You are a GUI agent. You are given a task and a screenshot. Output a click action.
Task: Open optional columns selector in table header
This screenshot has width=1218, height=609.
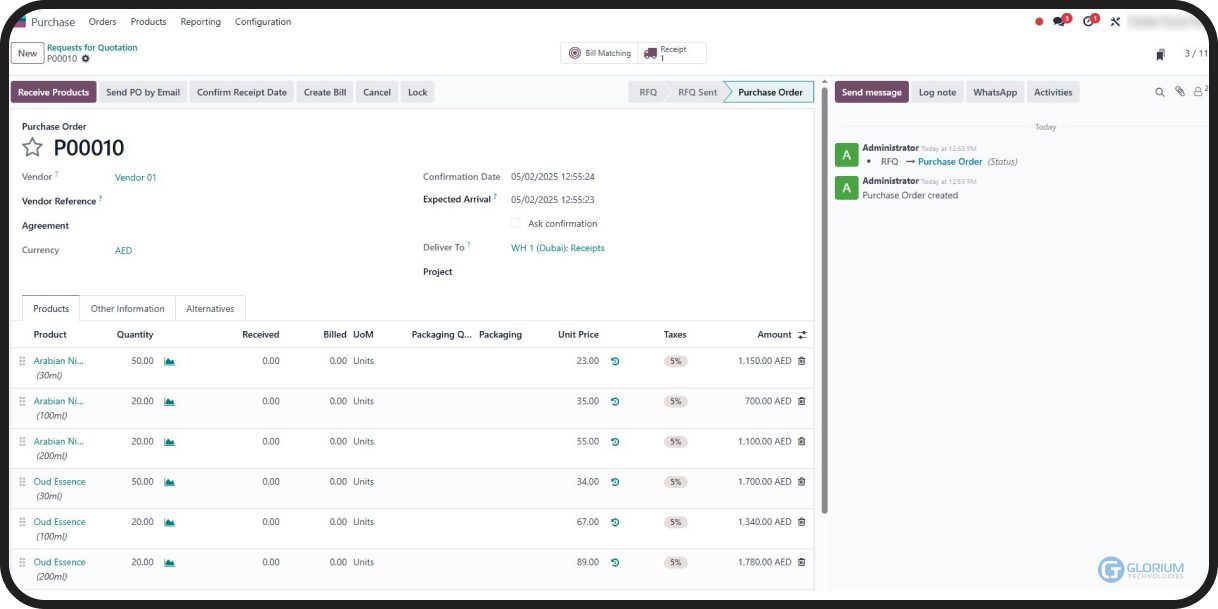802,335
